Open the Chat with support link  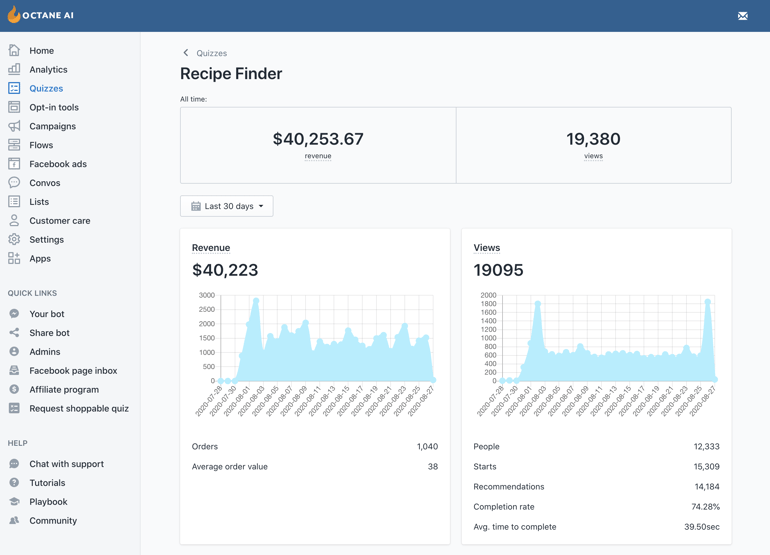coord(67,464)
